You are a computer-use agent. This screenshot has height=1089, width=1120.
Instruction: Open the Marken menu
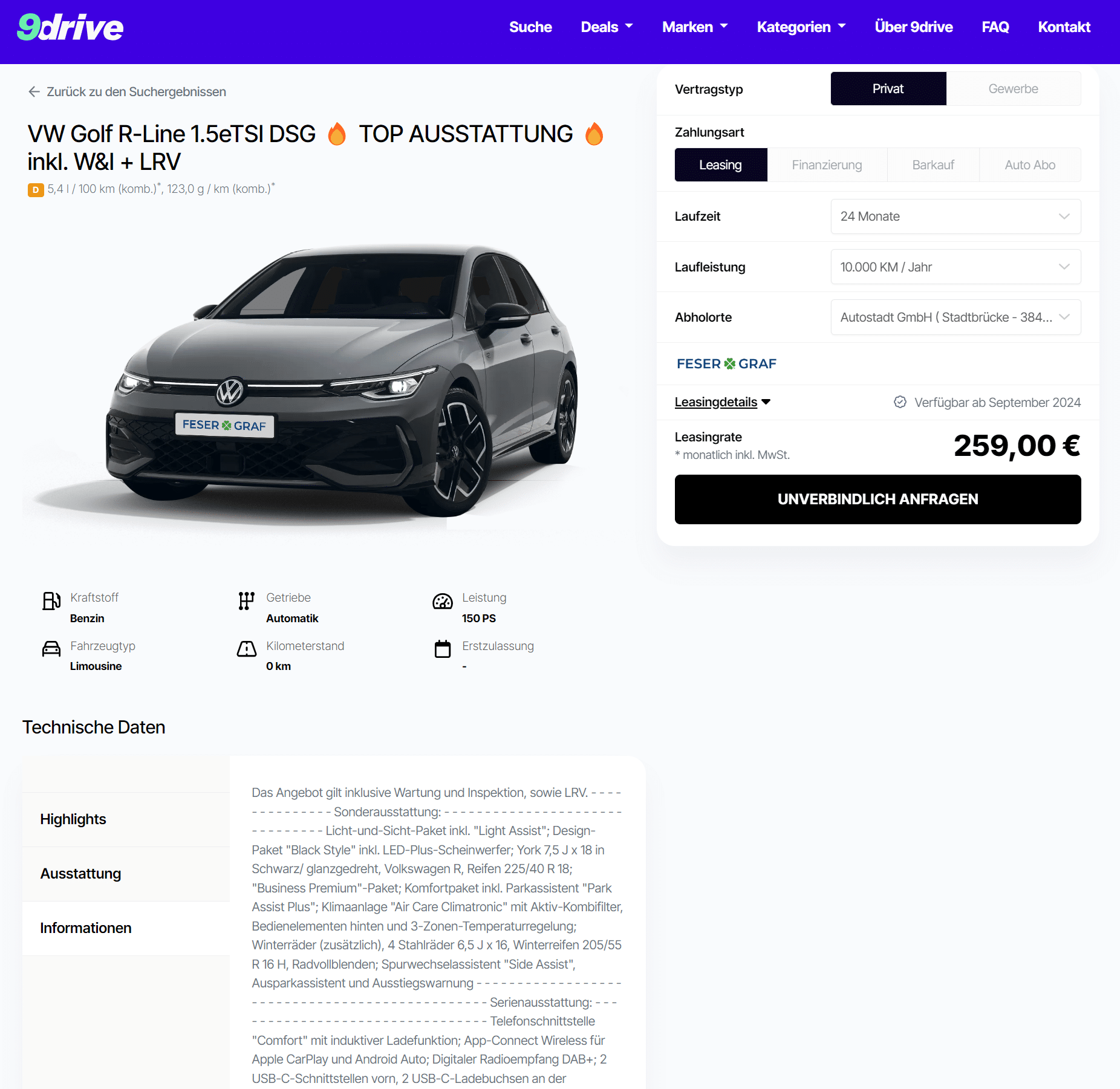(x=695, y=27)
